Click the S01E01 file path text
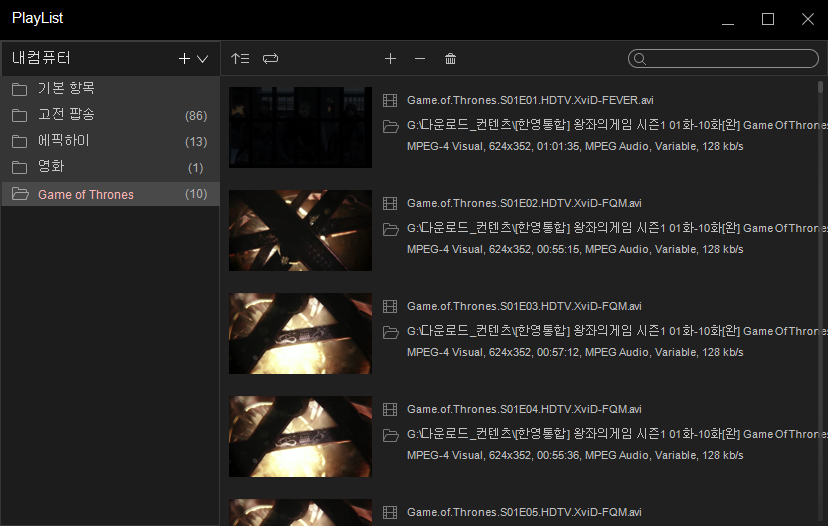 (617, 125)
